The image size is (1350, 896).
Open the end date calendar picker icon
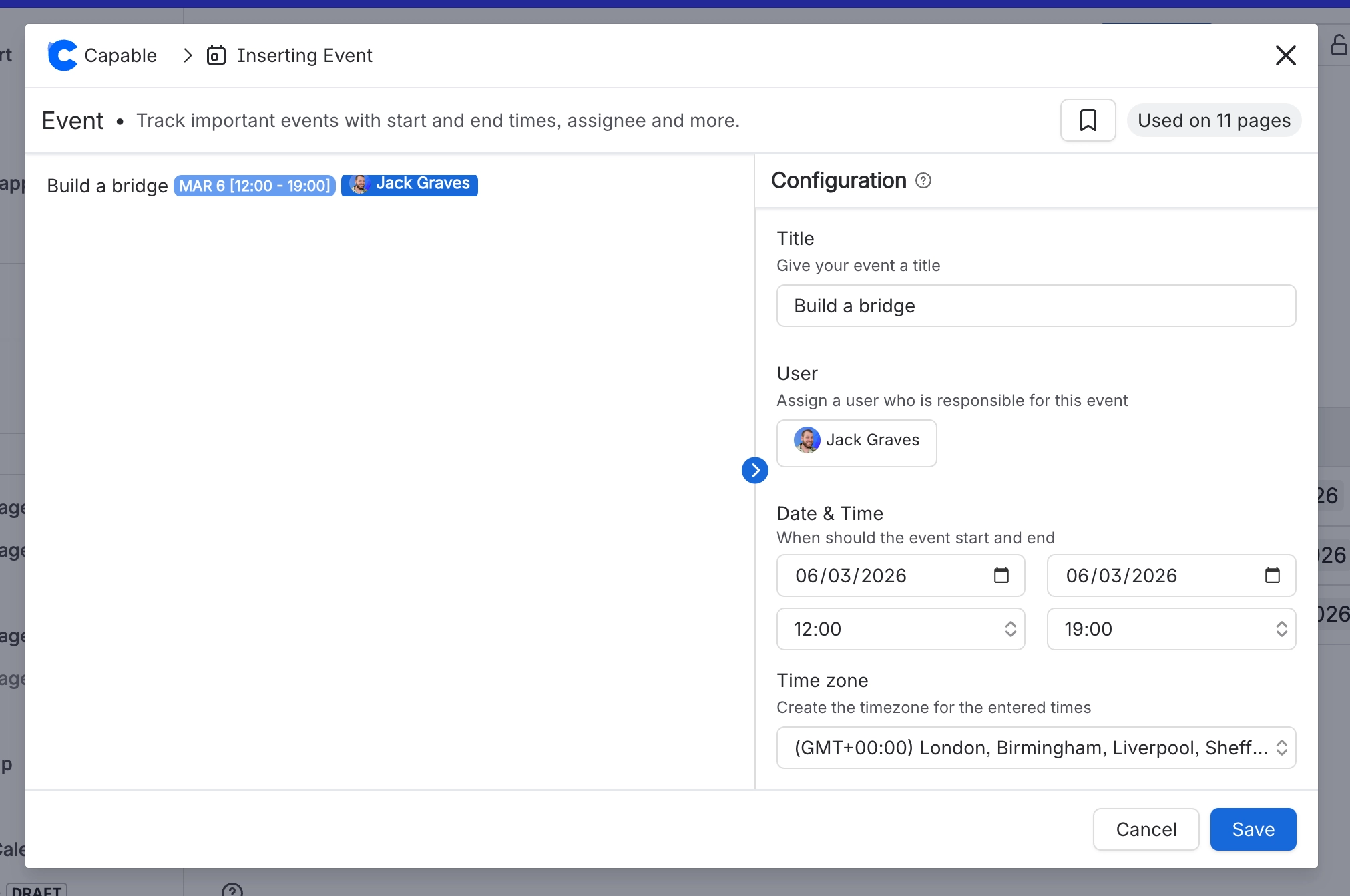(1272, 575)
